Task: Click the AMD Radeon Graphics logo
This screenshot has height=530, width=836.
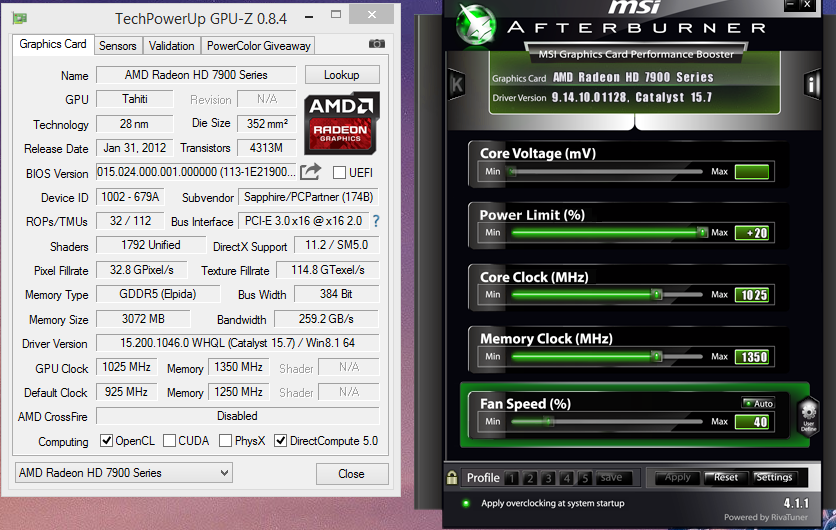Action: (x=342, y=124)
